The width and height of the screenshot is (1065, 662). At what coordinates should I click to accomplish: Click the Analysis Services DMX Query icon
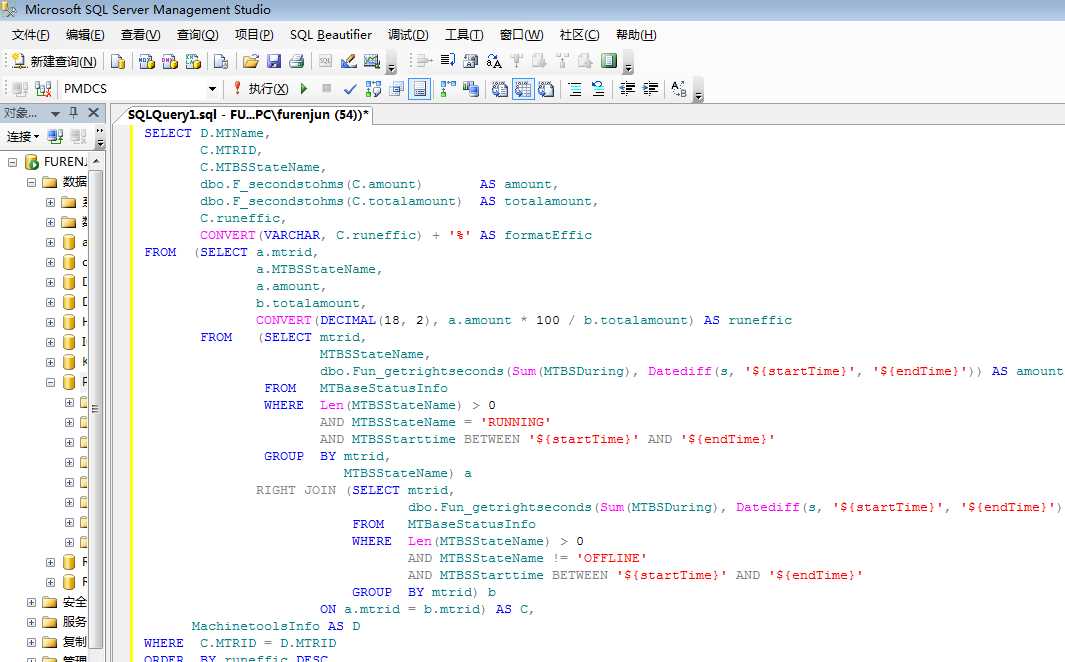tap(170, 62)
